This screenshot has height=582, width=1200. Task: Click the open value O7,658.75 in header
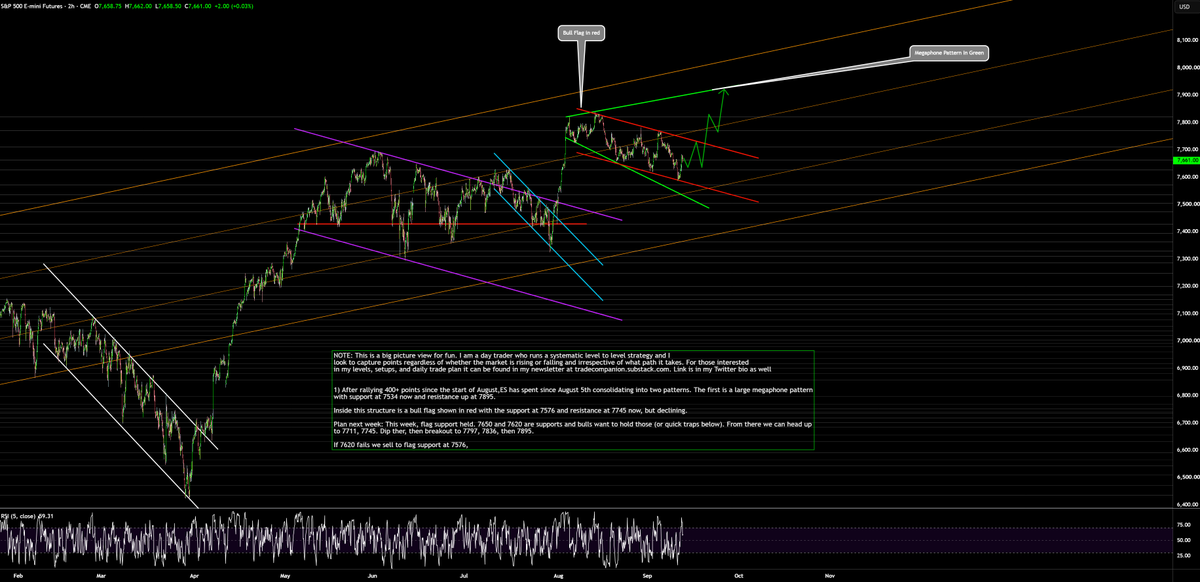pos(108,5)
